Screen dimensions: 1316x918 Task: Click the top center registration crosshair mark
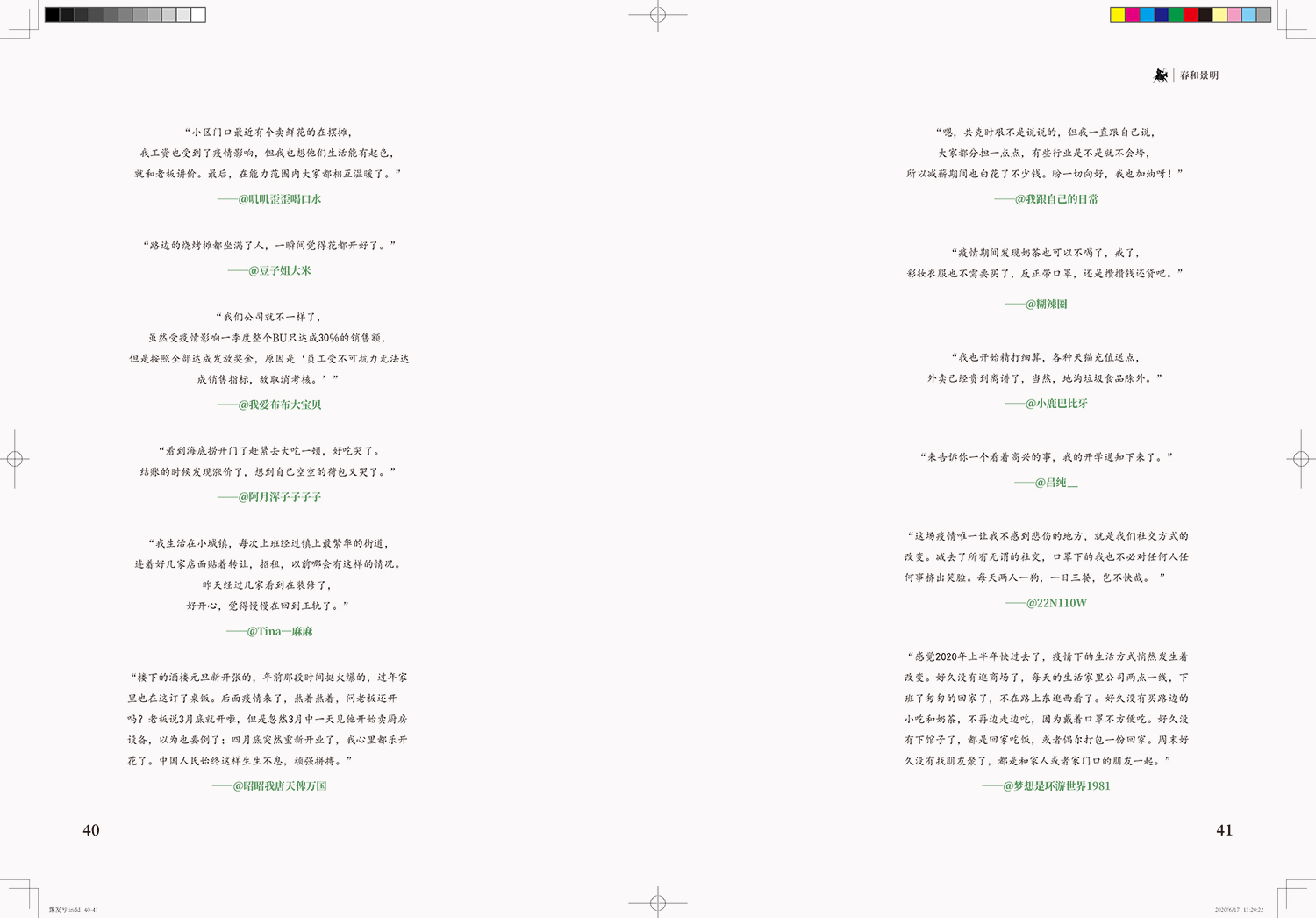pyautogui.click(x=658, y=15)
